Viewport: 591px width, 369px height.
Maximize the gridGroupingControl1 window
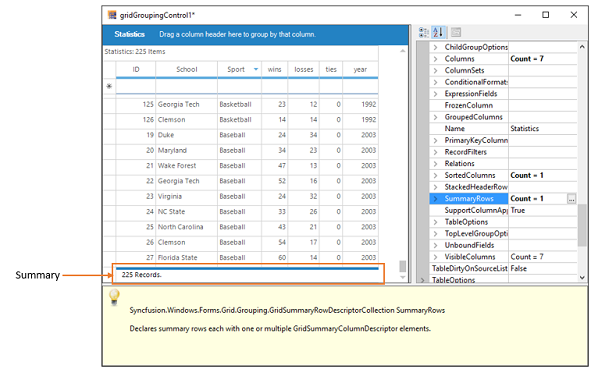point(545,15)
